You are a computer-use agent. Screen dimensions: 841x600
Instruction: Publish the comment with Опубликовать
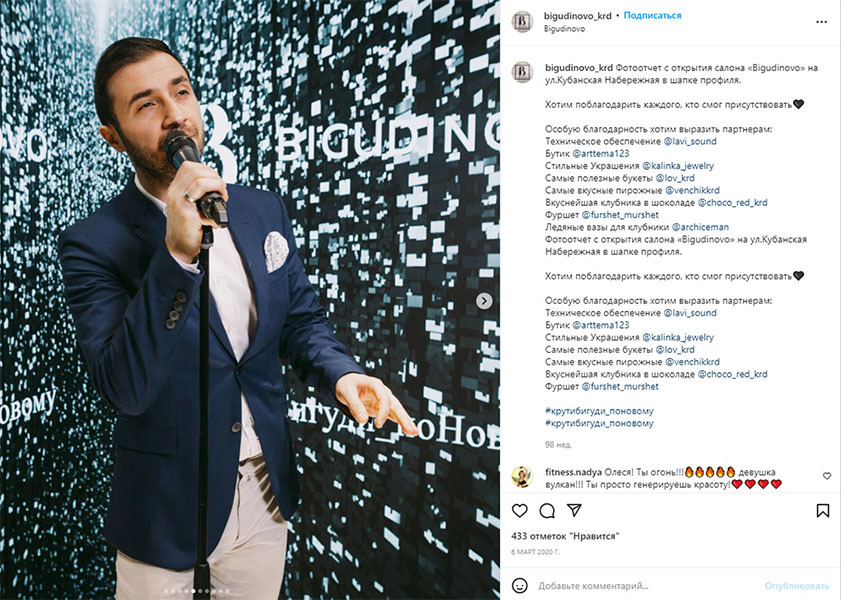click(796, 586)
